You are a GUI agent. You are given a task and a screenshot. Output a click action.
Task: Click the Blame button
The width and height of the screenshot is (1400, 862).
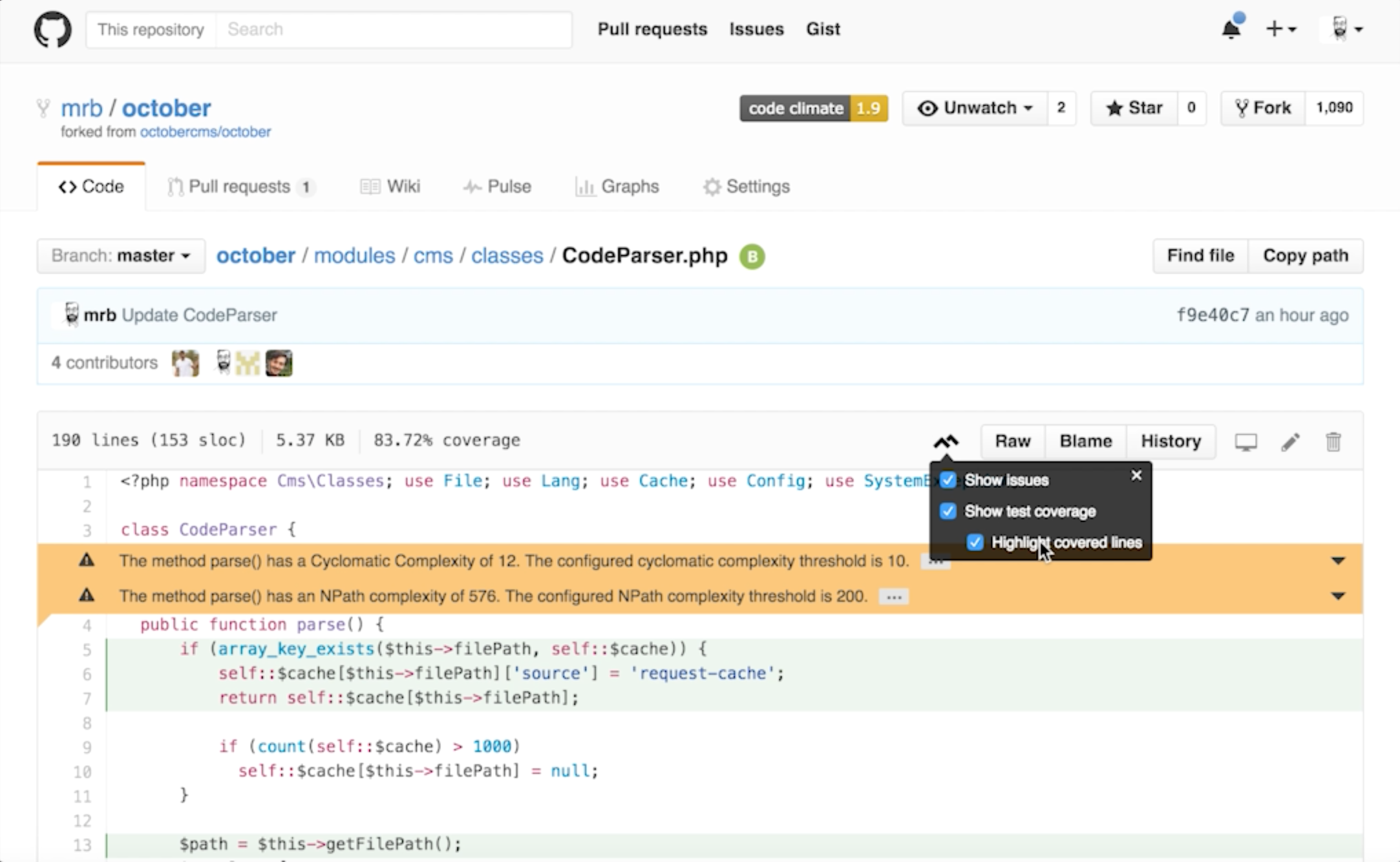click(x=1085, y=441)
